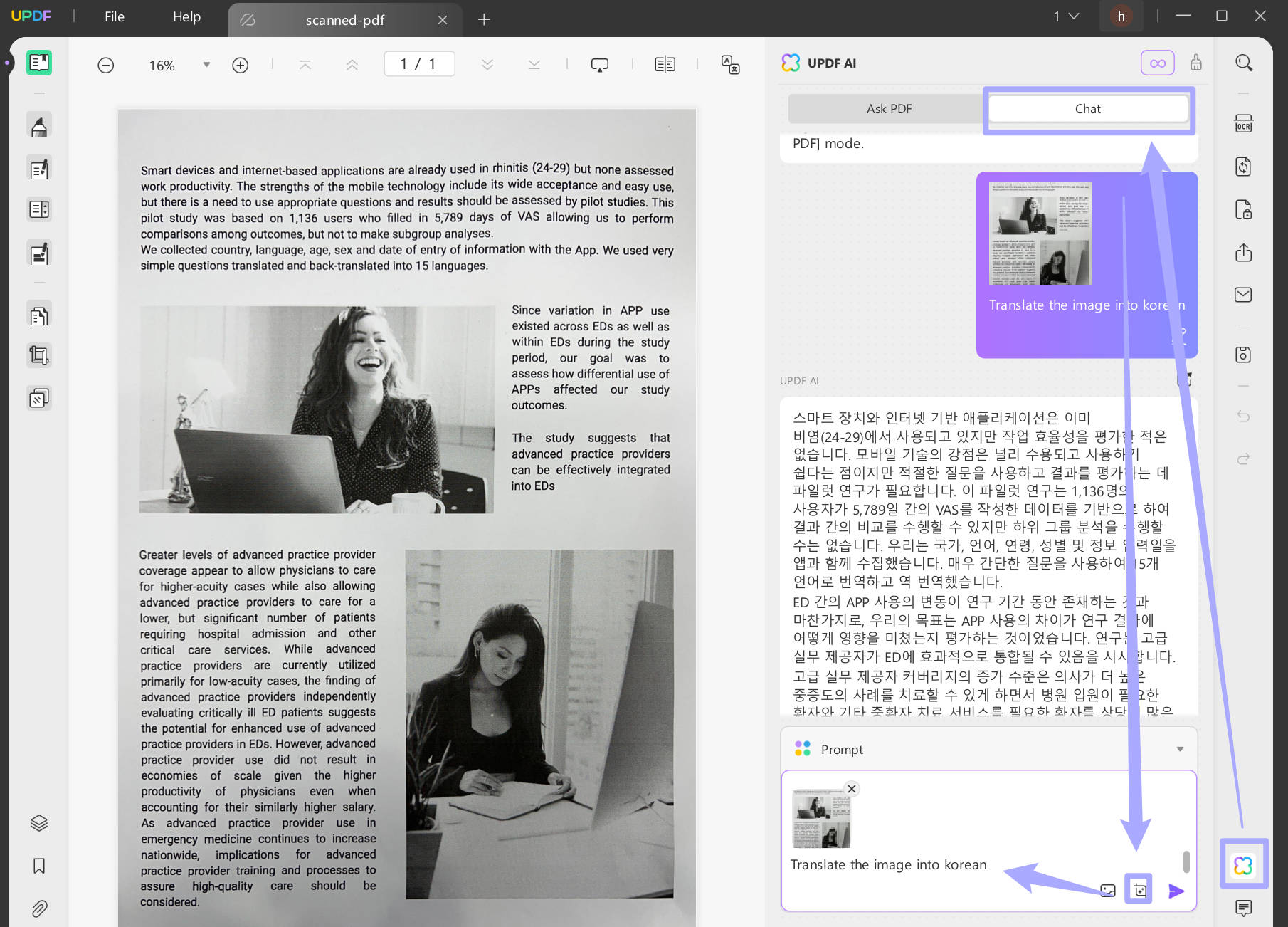Select the Translate tool in top toolbar

coord(730,64)
